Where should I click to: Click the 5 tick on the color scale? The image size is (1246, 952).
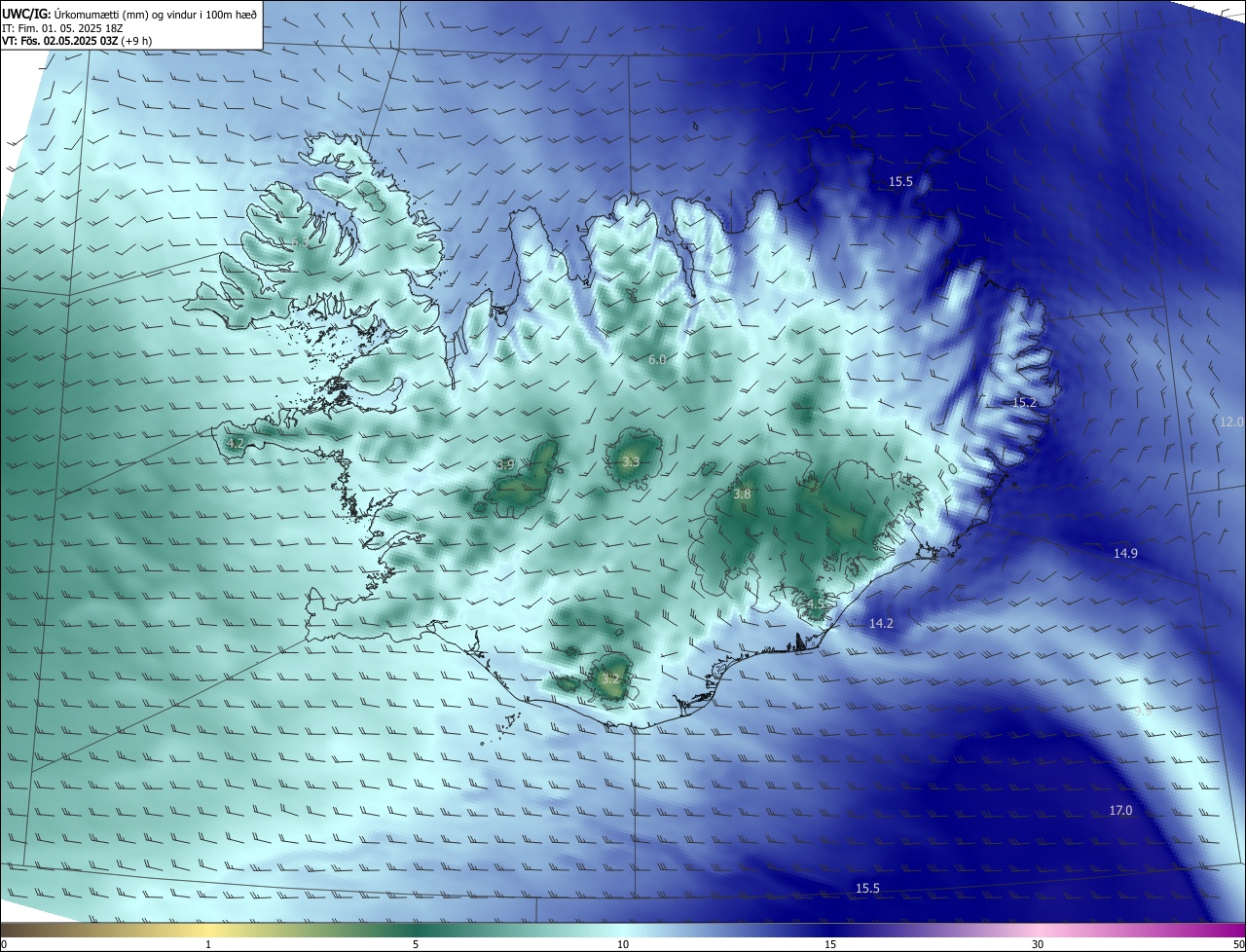tap(416, 944)
